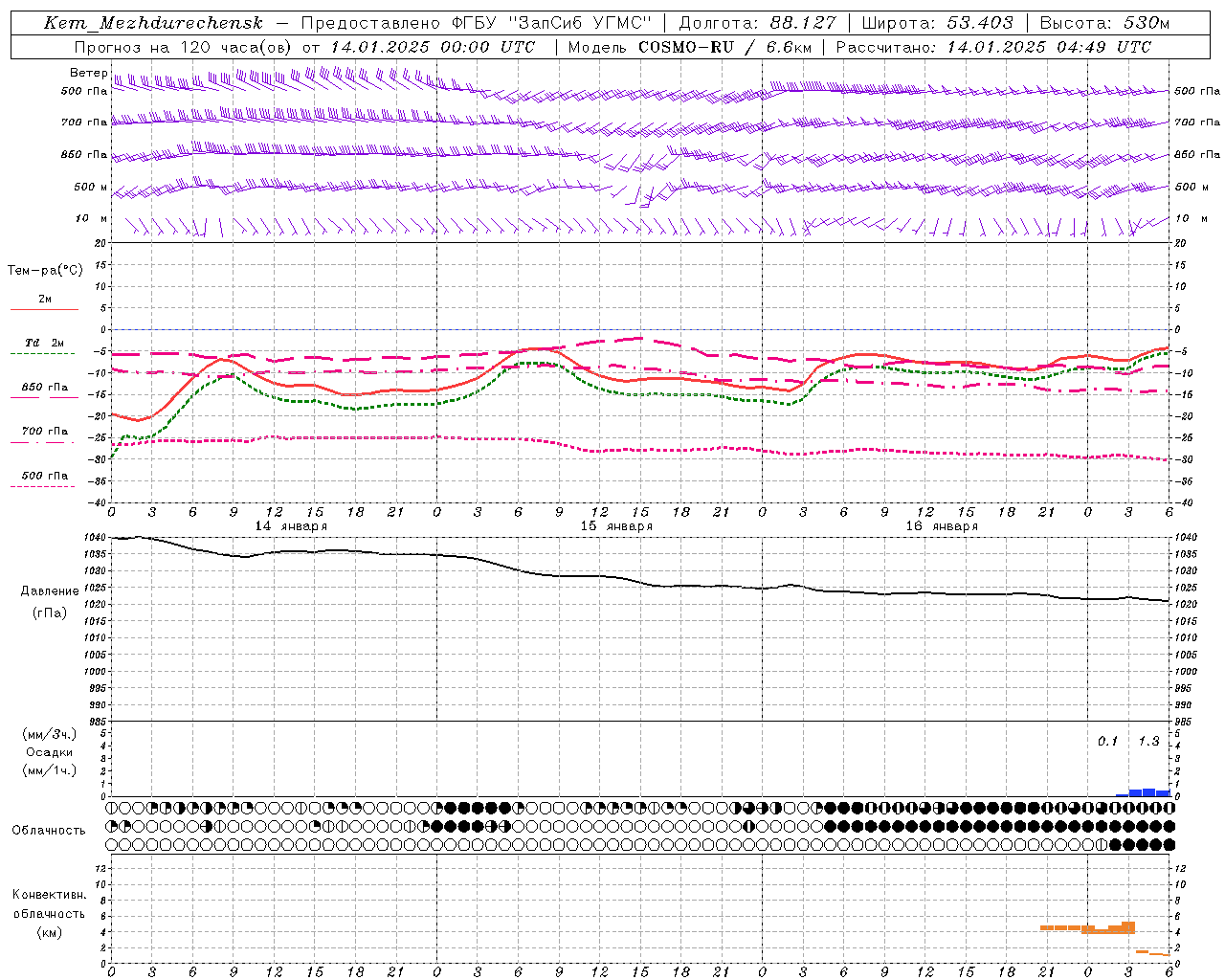Click the Ветер panel label
Image resolution: width=1225 pixels, height=980 pixels.
[x=89, y=73]
